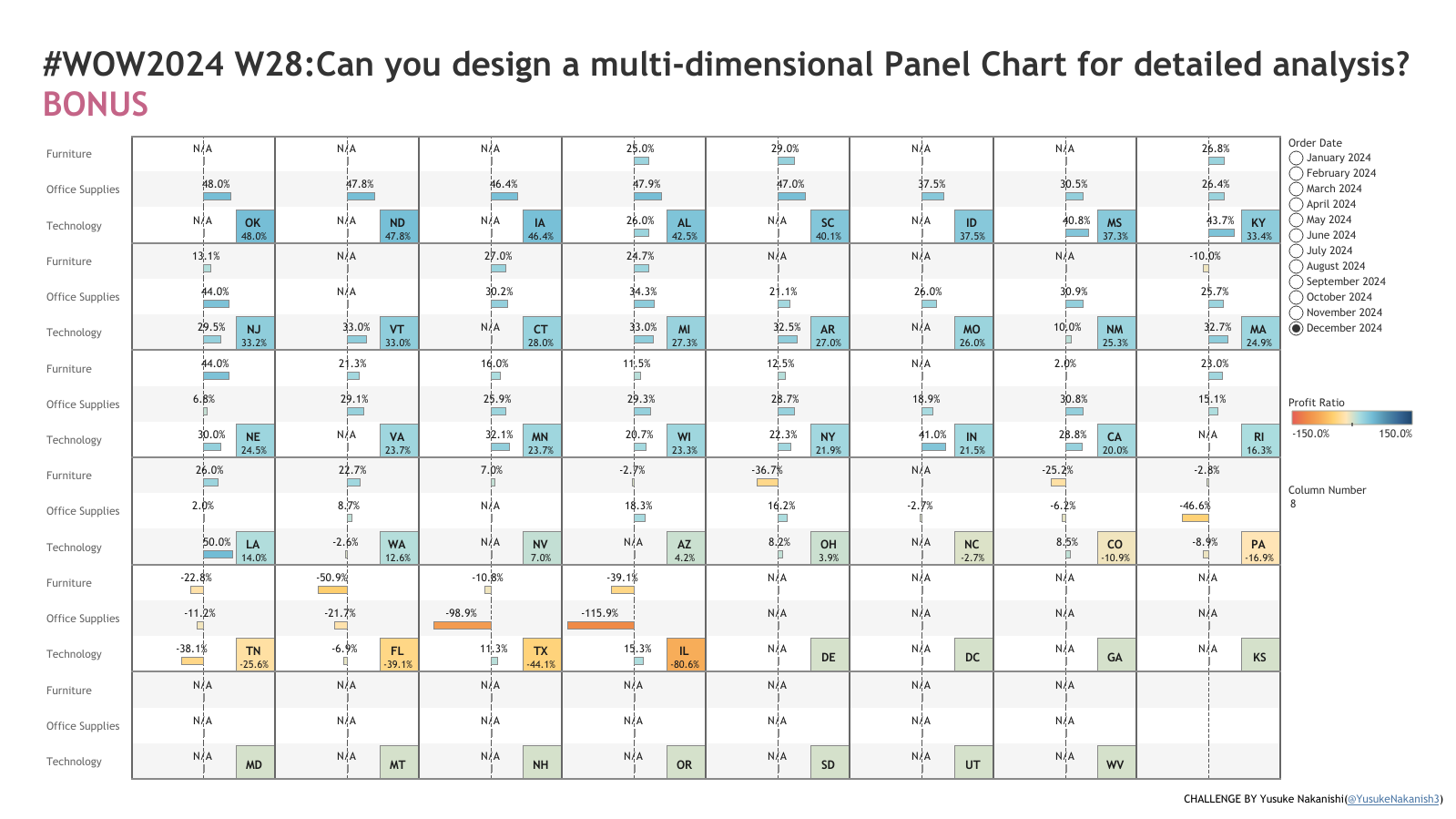Choose the September 2024 radio option
The height and width of the screenshot is (819, 1456).
pyautogui.click(x=1296, y=282)
